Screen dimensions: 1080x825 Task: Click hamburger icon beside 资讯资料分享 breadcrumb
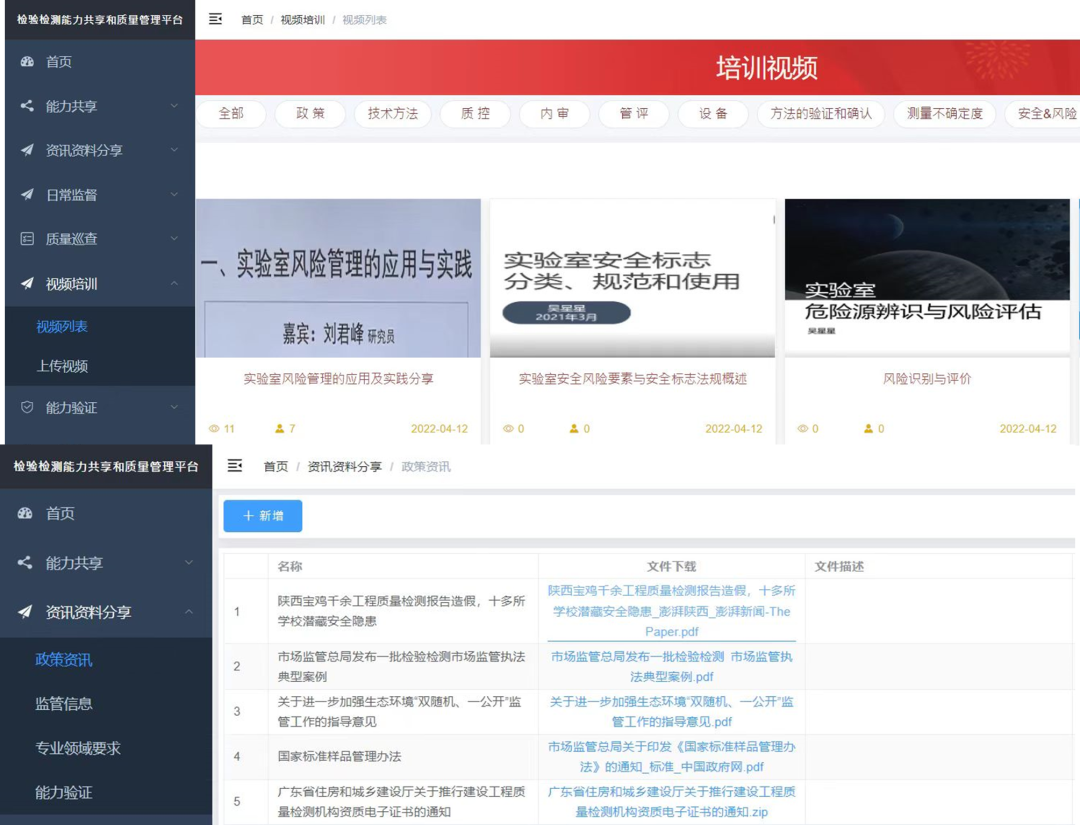235,466
